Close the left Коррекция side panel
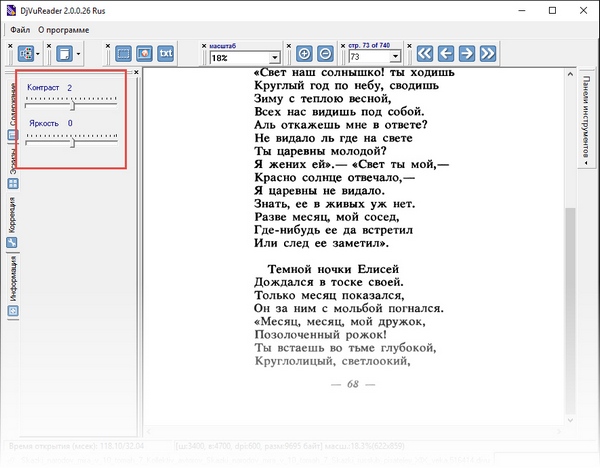Image resolution: width=600 pixels, height=468 pixels. pyautogui.click(x=137, y=72)
